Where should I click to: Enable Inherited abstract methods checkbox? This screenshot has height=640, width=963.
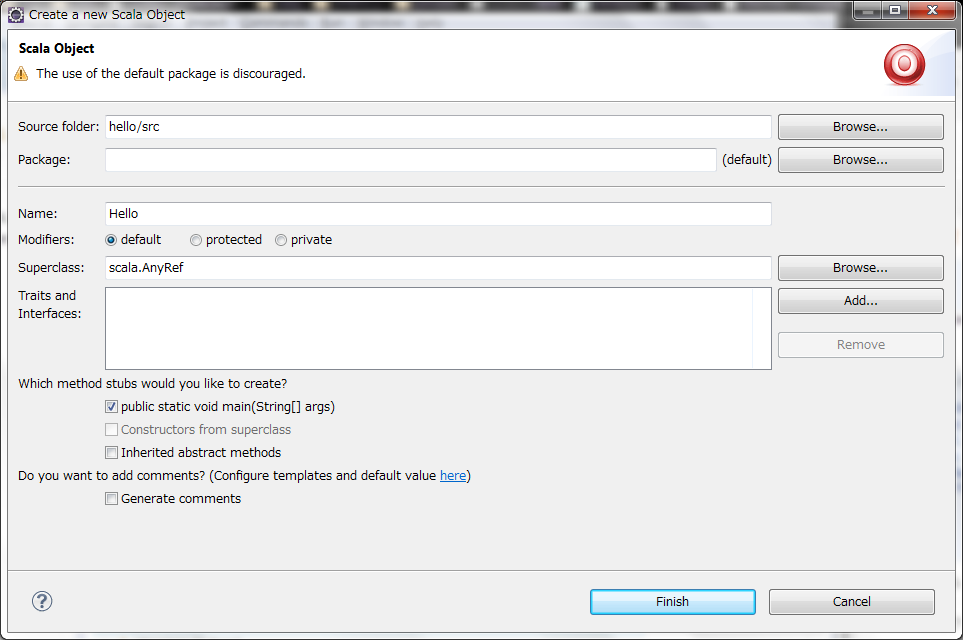tap(111, 453)
